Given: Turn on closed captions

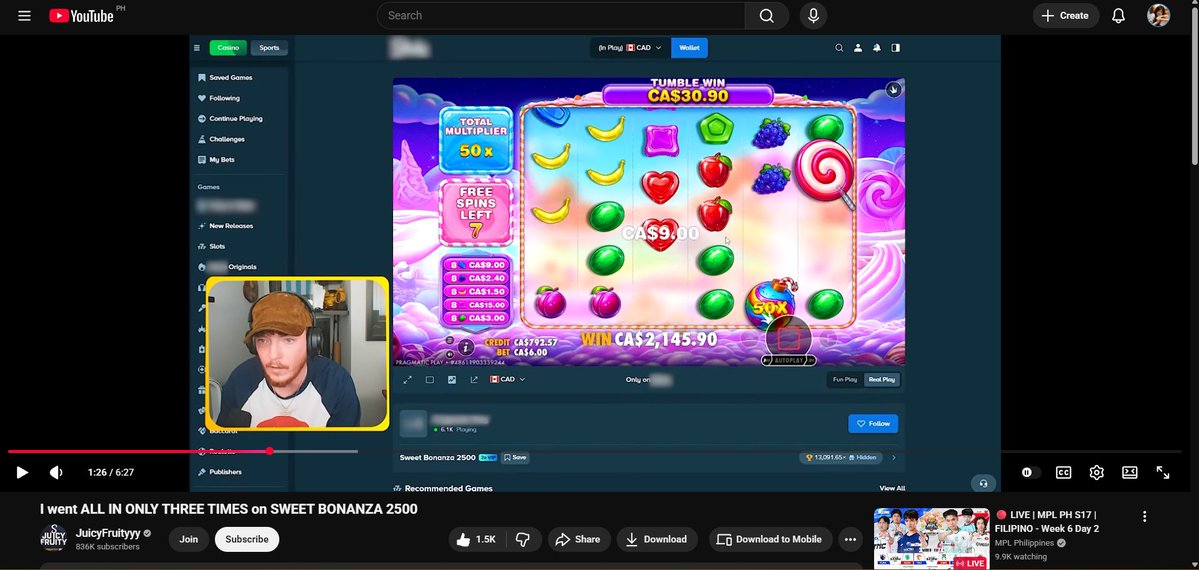Looking at the screenshot, I should tap(1063, 472).
